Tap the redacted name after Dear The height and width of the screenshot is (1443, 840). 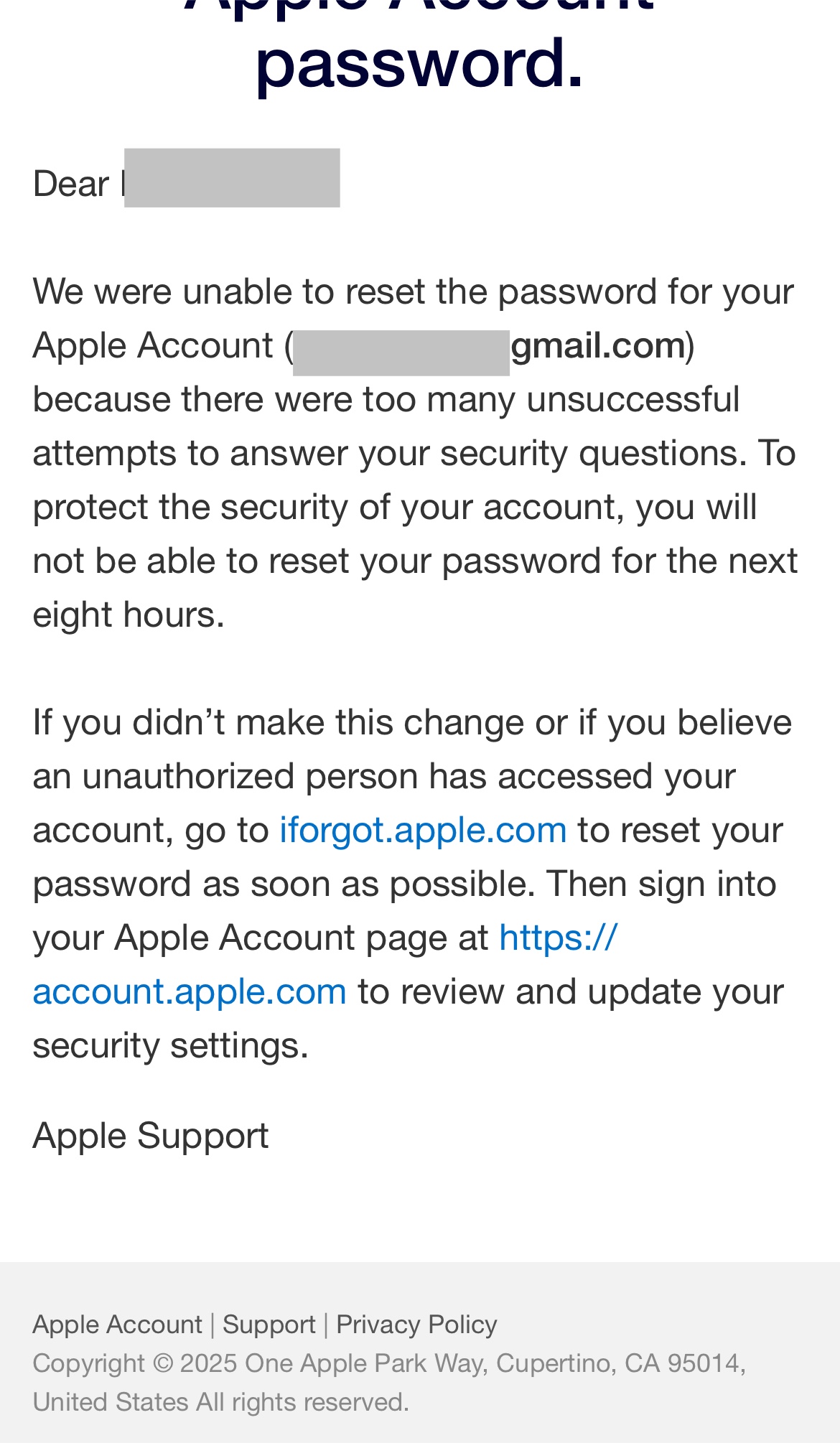click(232, 178)
